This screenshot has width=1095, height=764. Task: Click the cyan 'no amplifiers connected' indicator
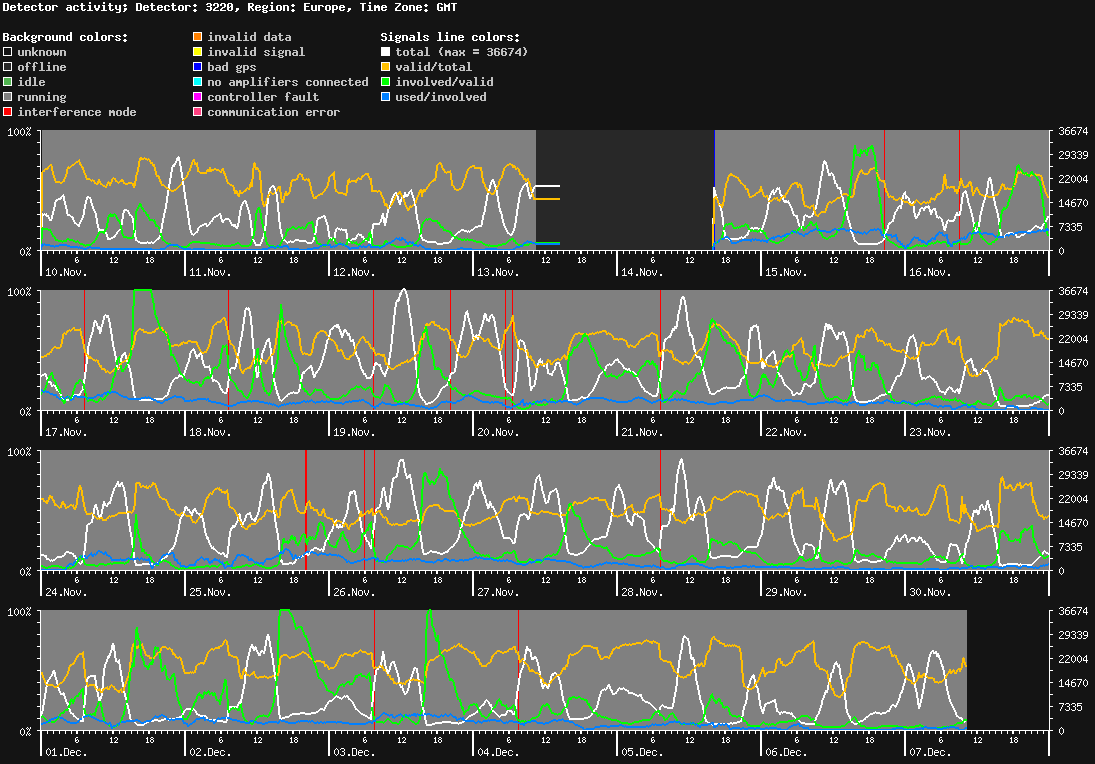[197, 82]
